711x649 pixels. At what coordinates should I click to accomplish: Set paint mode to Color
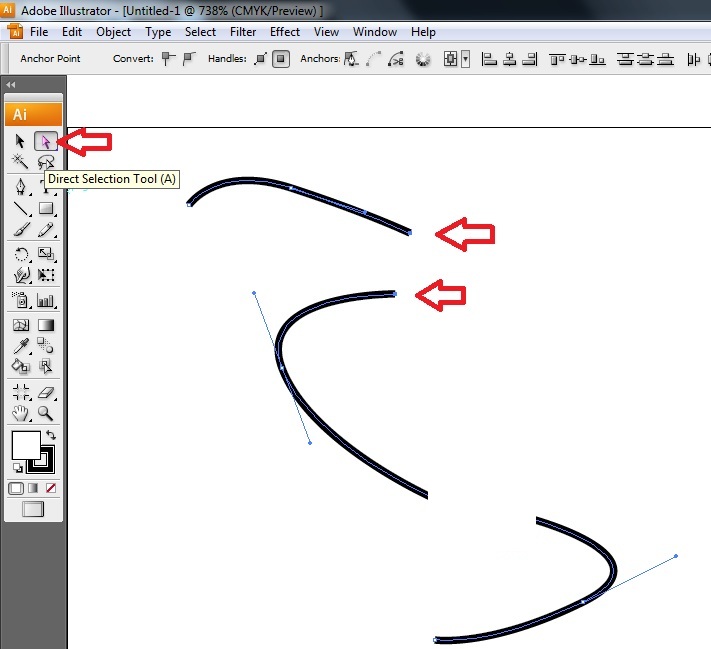point(16,488)
